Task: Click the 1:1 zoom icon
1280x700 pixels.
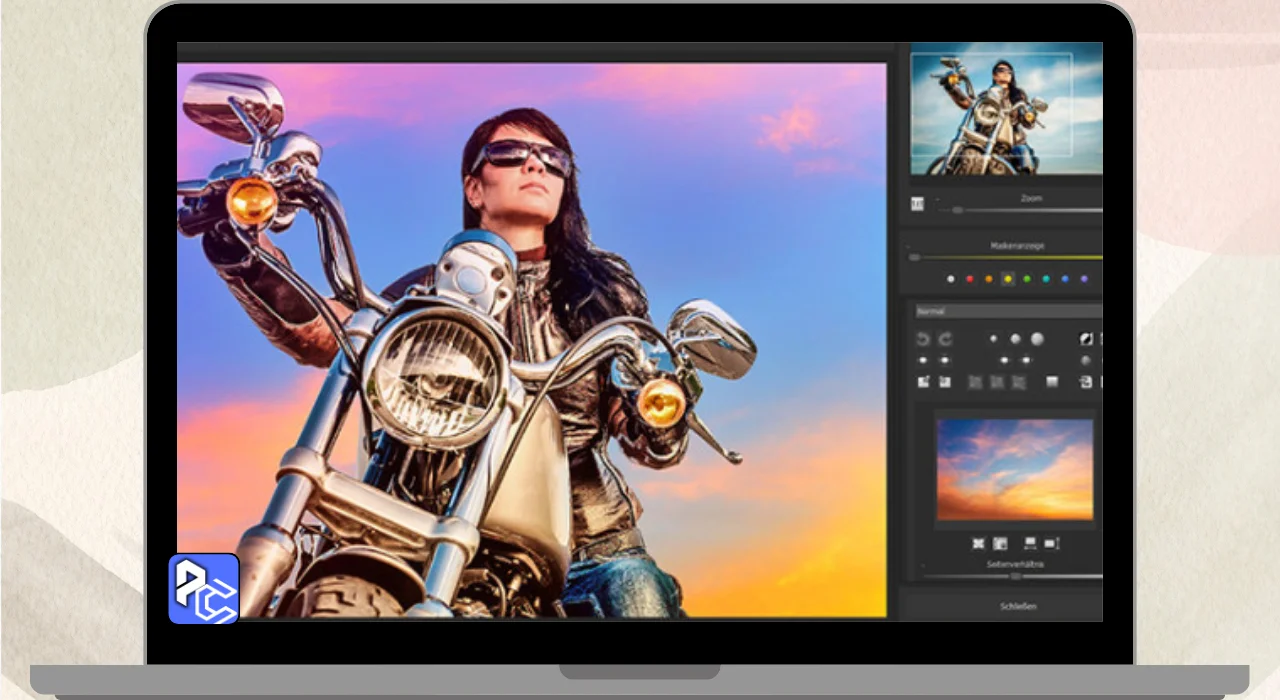Action: tap(917, 204)
